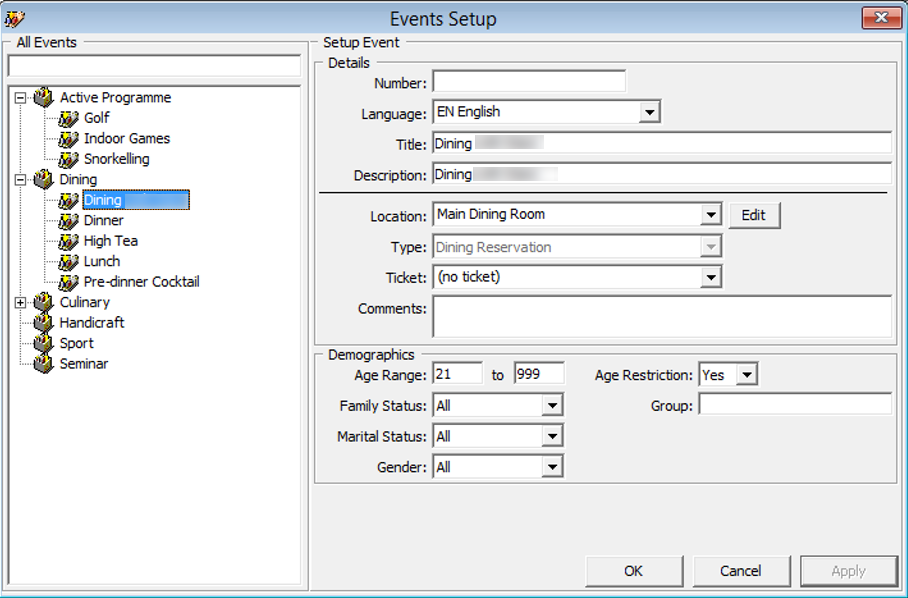Click the Sport category icon

[x=44, y=342]
